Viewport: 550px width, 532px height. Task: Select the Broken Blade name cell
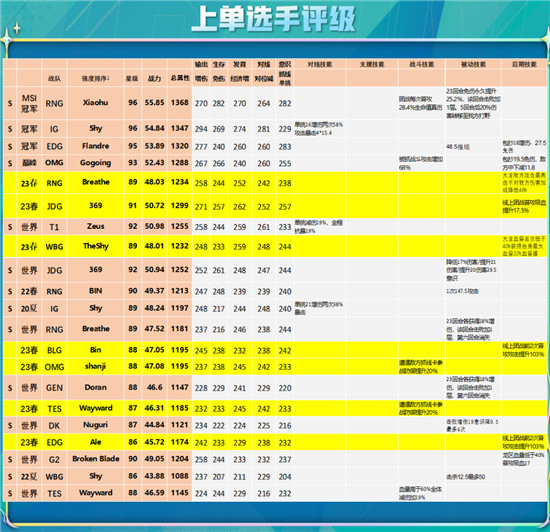[96, 459]
